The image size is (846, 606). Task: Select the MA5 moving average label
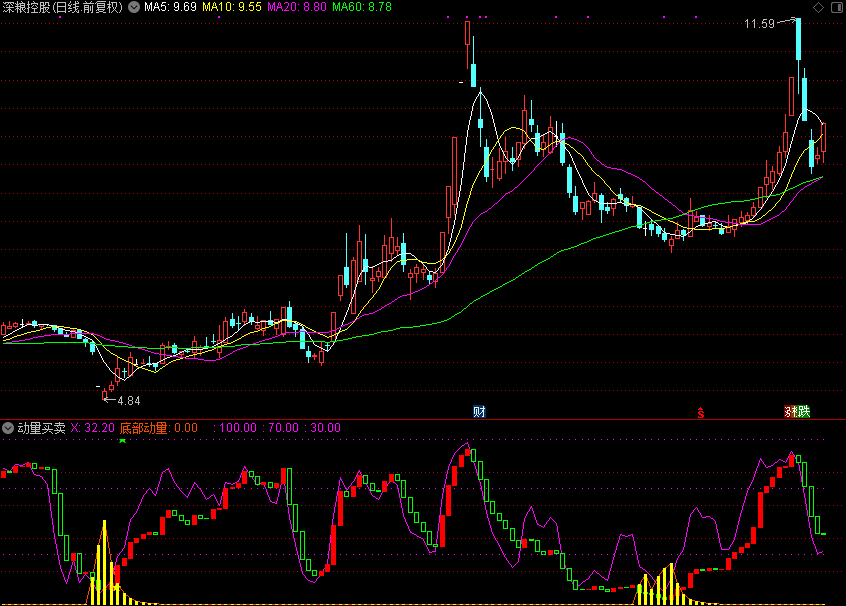[170, 7]
